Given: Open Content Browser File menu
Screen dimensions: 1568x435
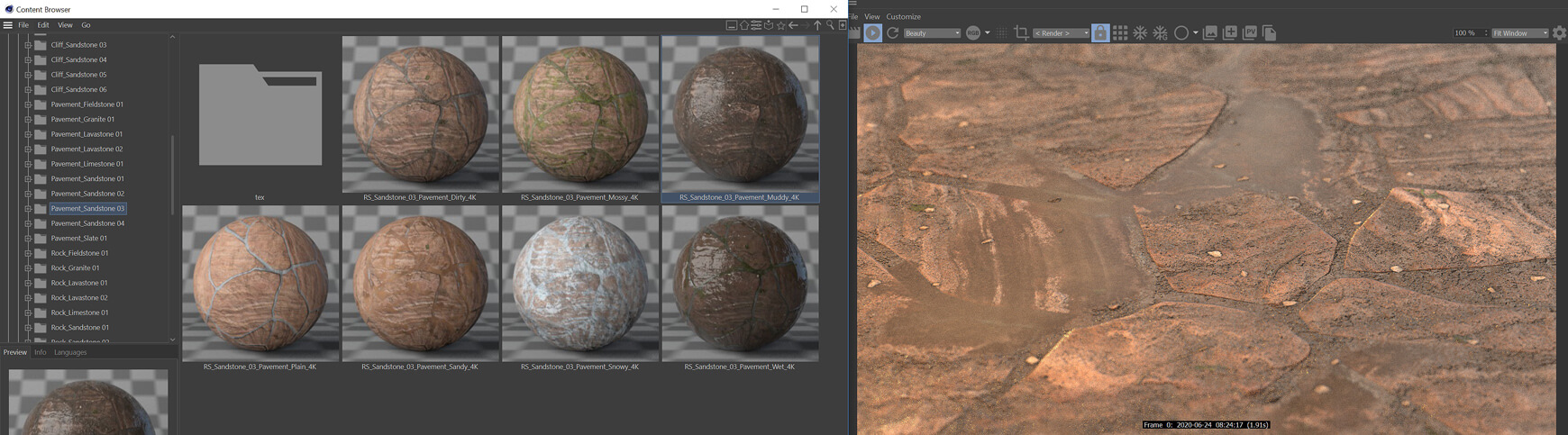Looking at the screenshot, I should (x=23, y=25).
